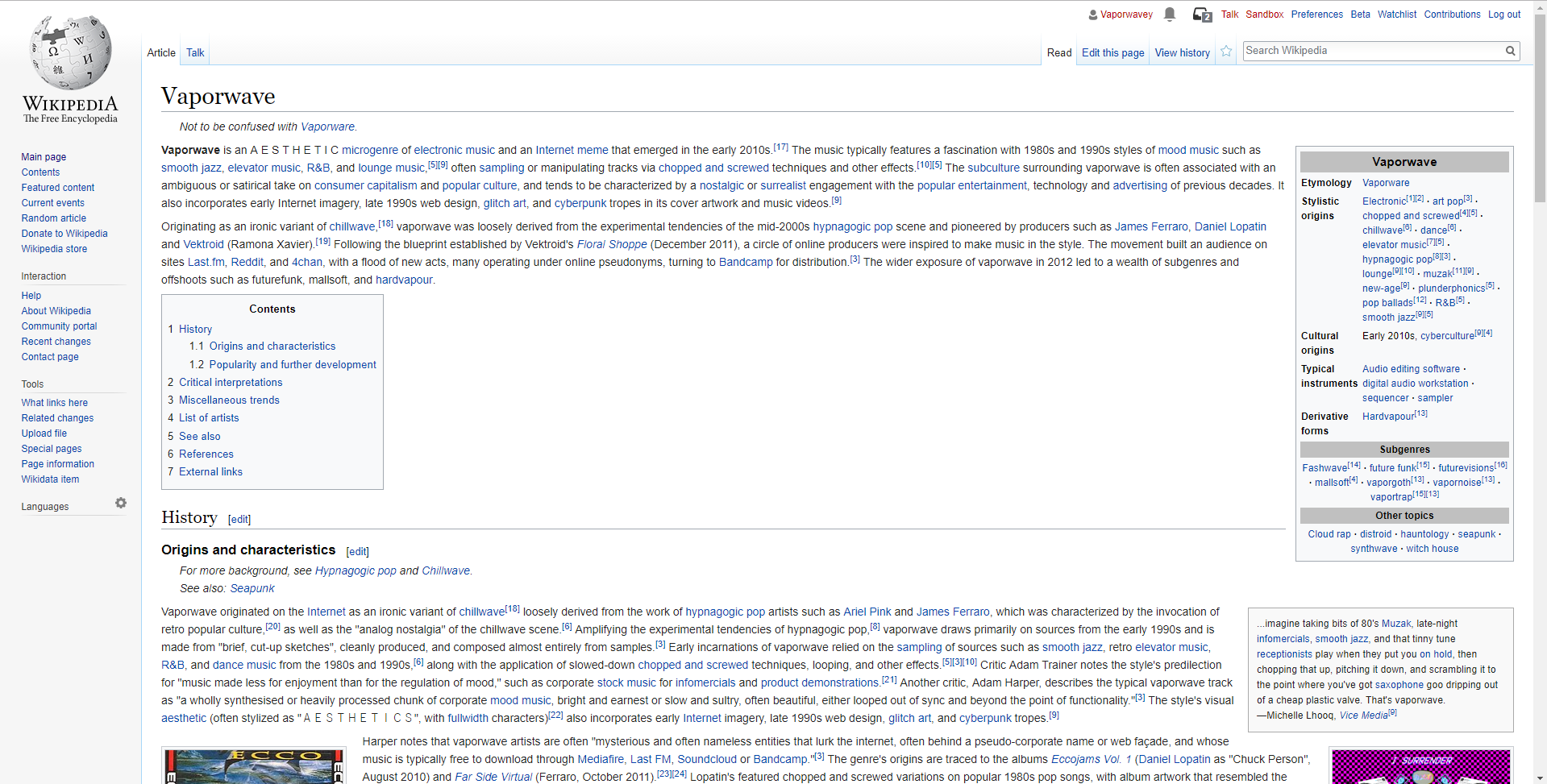Open the Hardvapour derivative form in infobox
This screenshot has height=784, width=1547.
pyautogui.click(x=1388, y=417)
